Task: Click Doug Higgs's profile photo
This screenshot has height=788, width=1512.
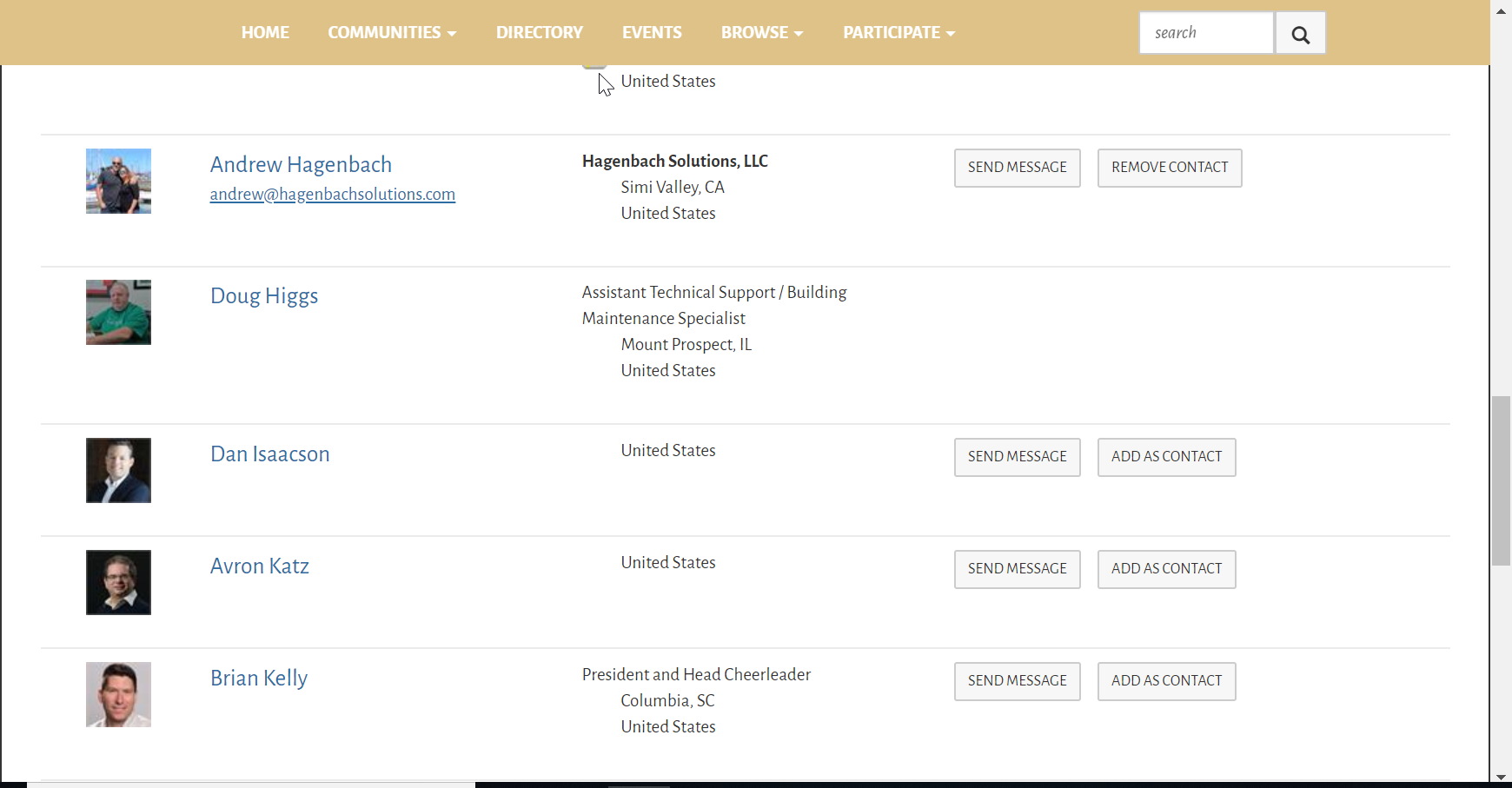Action: (118, 312)
